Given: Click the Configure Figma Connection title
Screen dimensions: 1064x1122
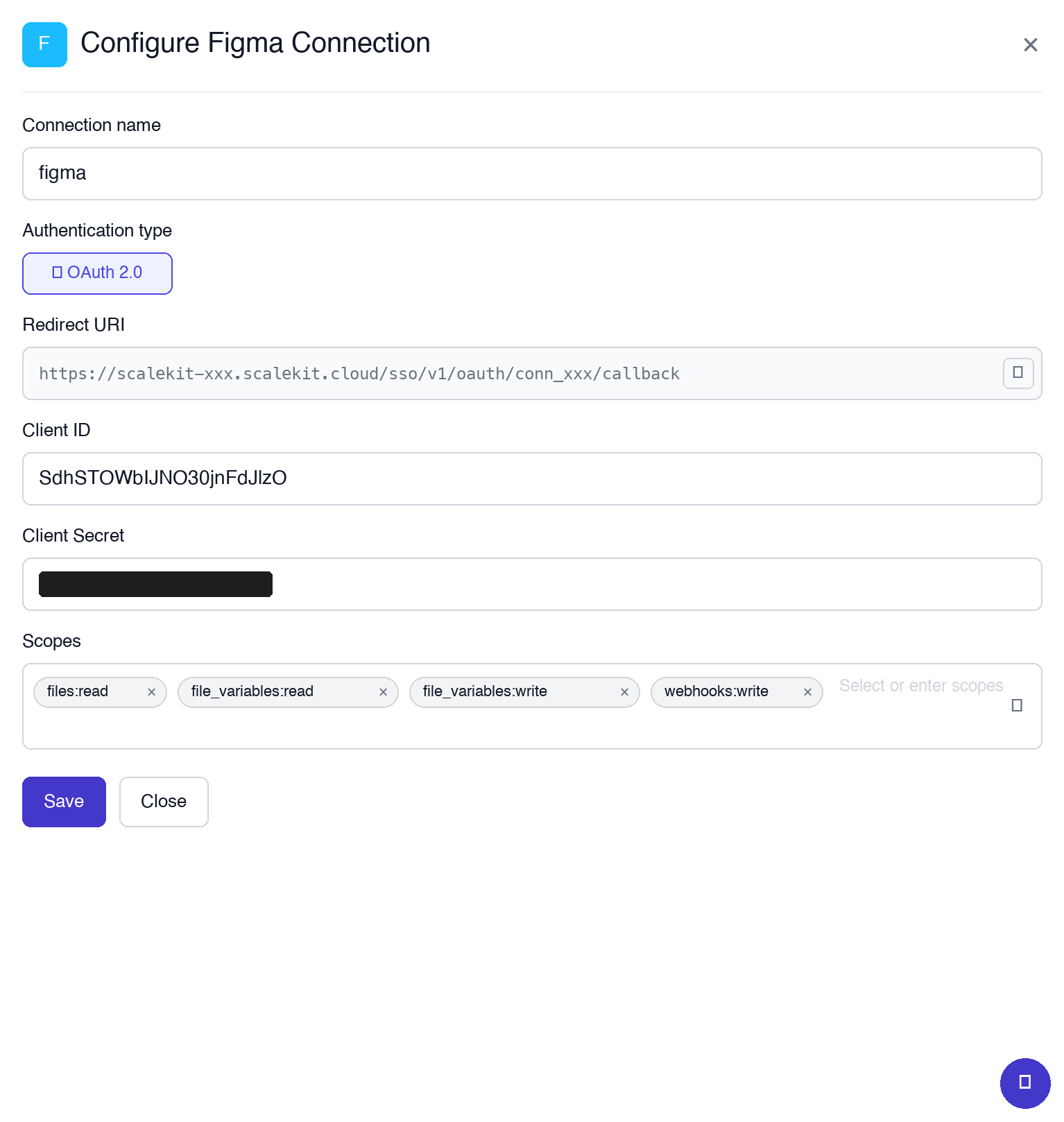Looking at the screenshot, I should click(255, 43).
